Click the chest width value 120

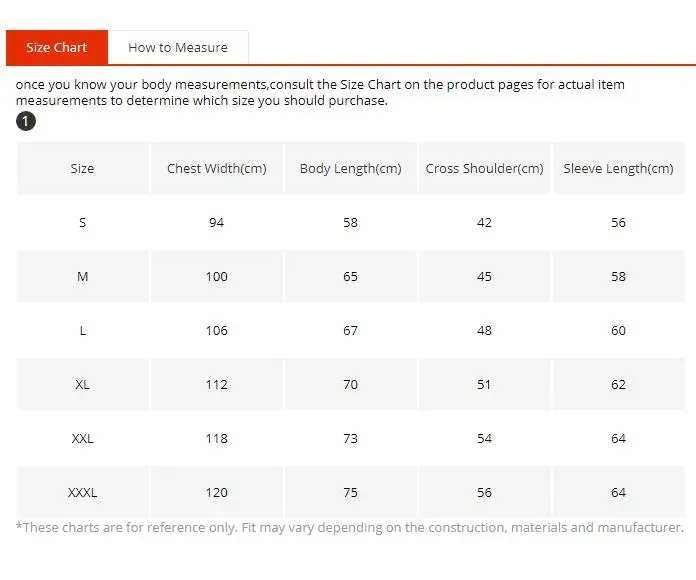coord(217,493)
